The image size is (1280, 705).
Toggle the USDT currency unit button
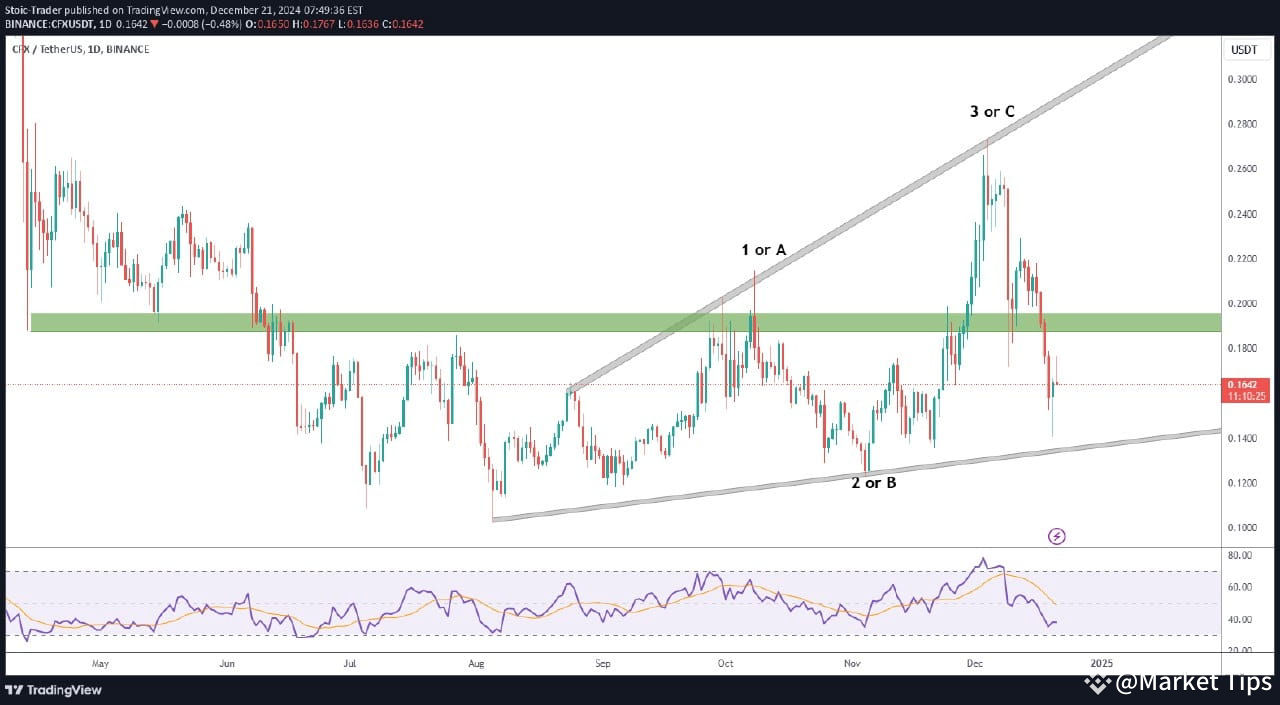[x=1246, y=48]
